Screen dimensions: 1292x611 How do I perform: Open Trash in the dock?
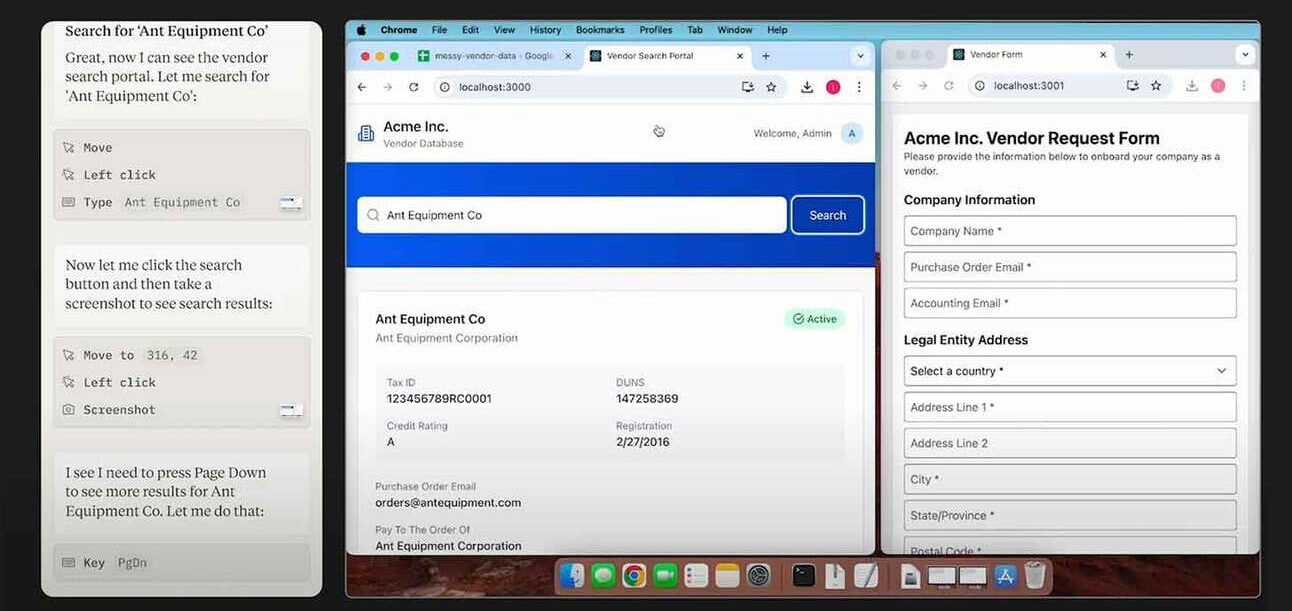pos(1035,575)
